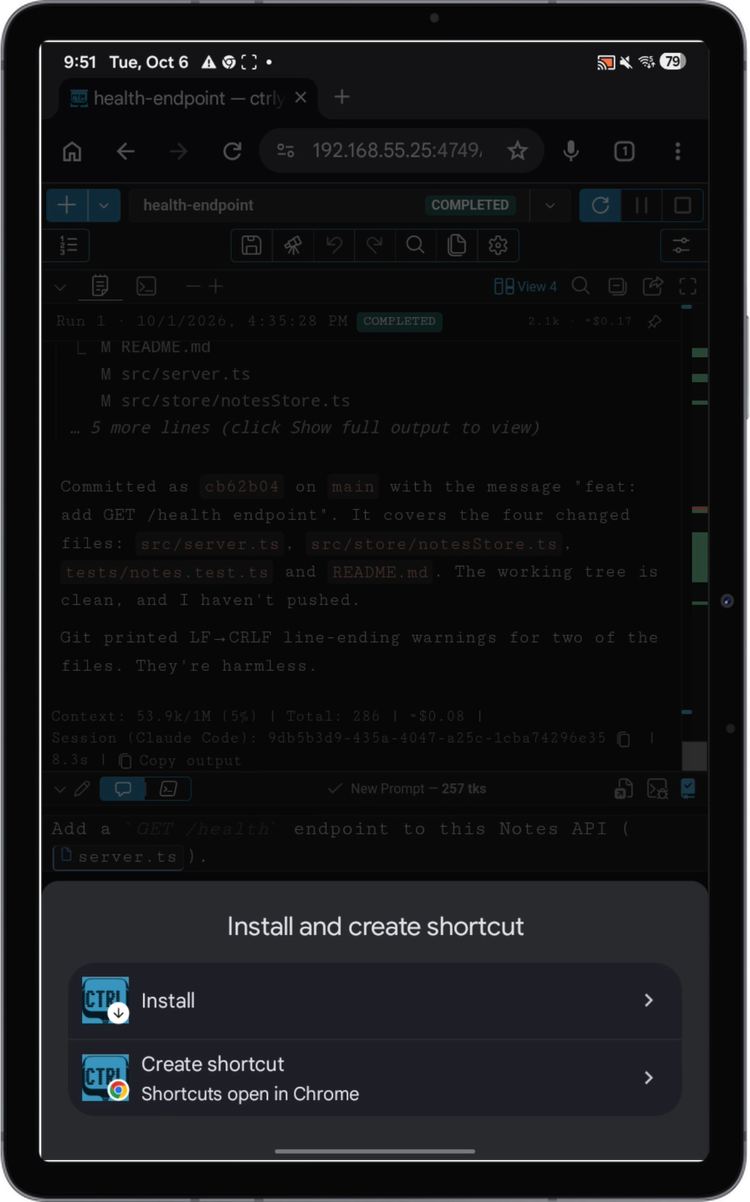Image resolution: width=750 pixels, height=1202 pixels.
Task: Stop the session with the square button
Action: click(683, 205)
